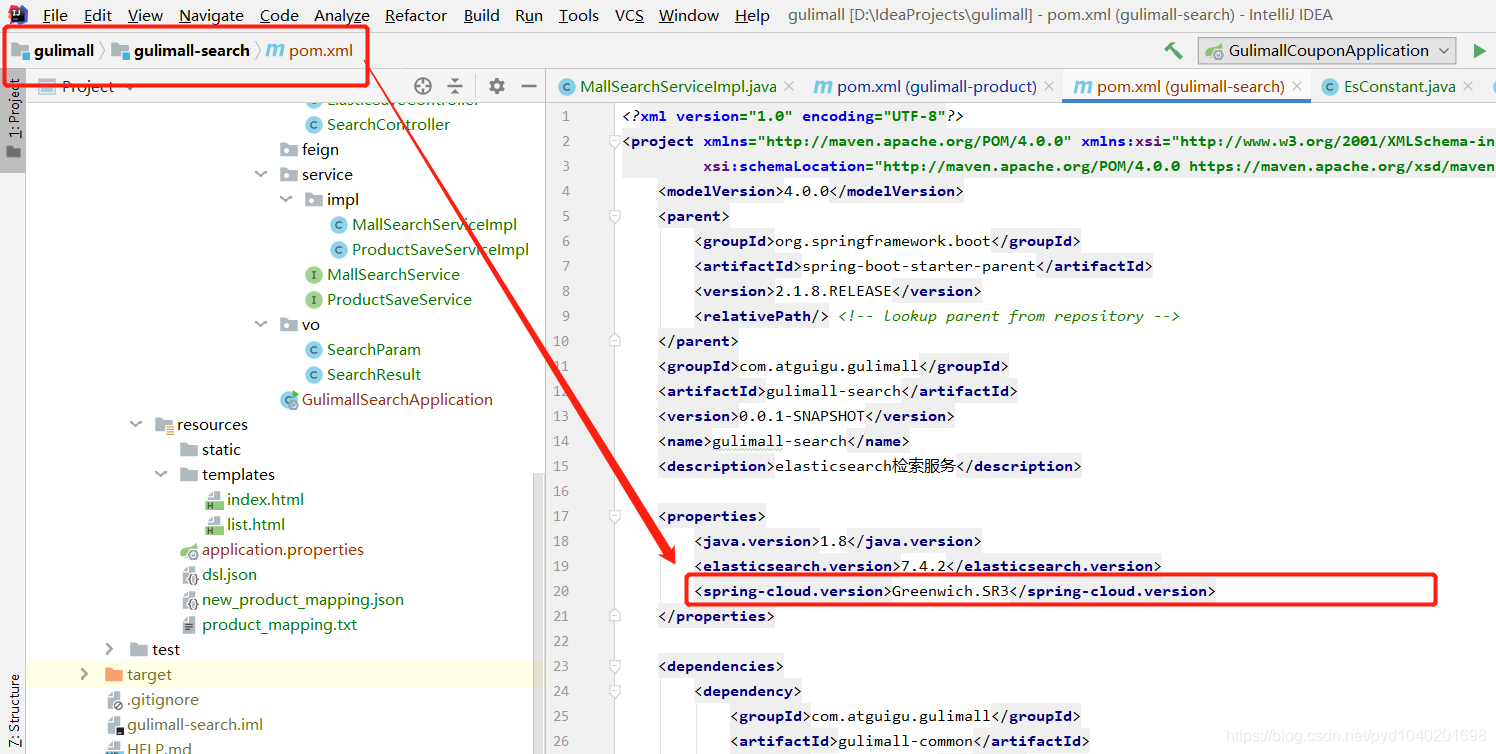This screenshot has width=1496, height=754.
Task: Select ProductSaveServiceImpl class
Action: (440, 250)
